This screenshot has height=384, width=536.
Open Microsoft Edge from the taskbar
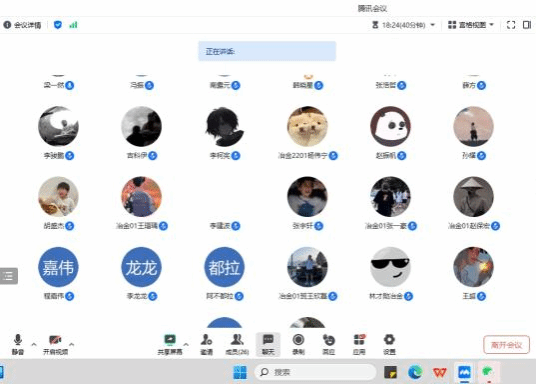pos(415,372)
